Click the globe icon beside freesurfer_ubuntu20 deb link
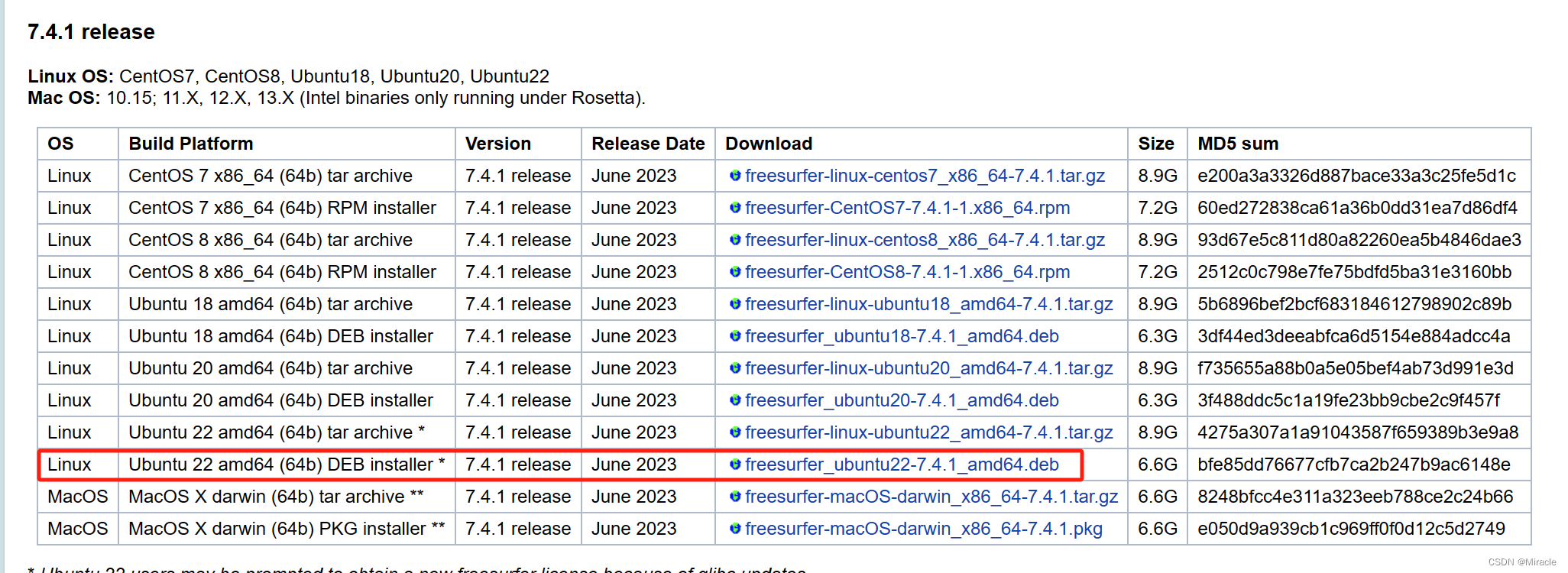Image resolution: width=1568 pixels, height=573 pixels. click(735, 400)
